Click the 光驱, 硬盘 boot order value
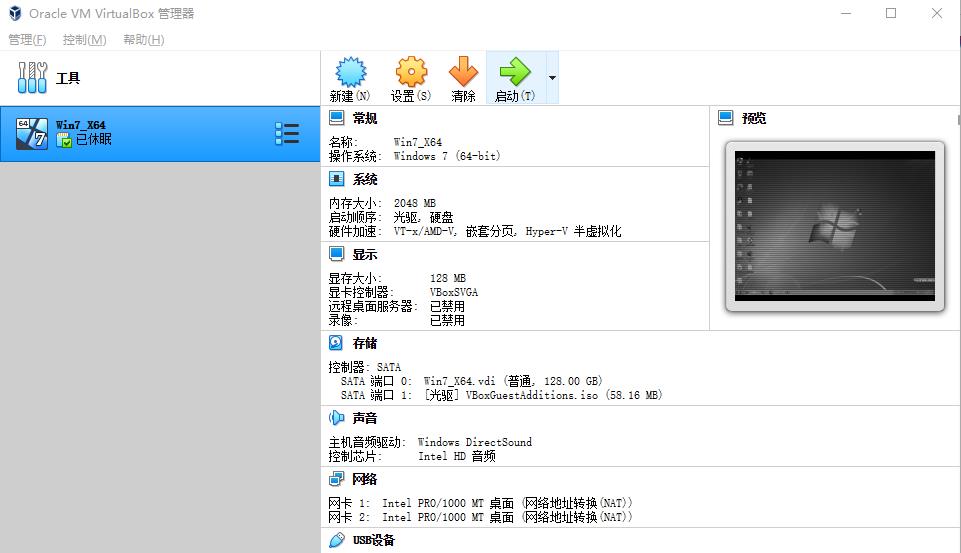961x553 pixels. tap(424, 217)
